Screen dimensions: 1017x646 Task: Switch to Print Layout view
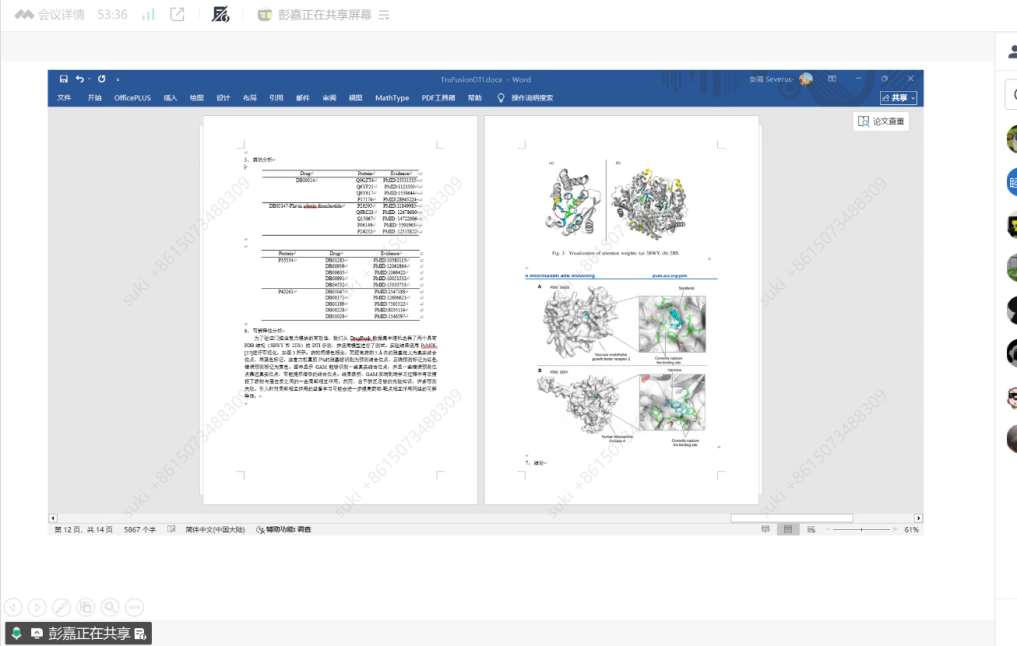pyautogui.click(x=788, y=529)
